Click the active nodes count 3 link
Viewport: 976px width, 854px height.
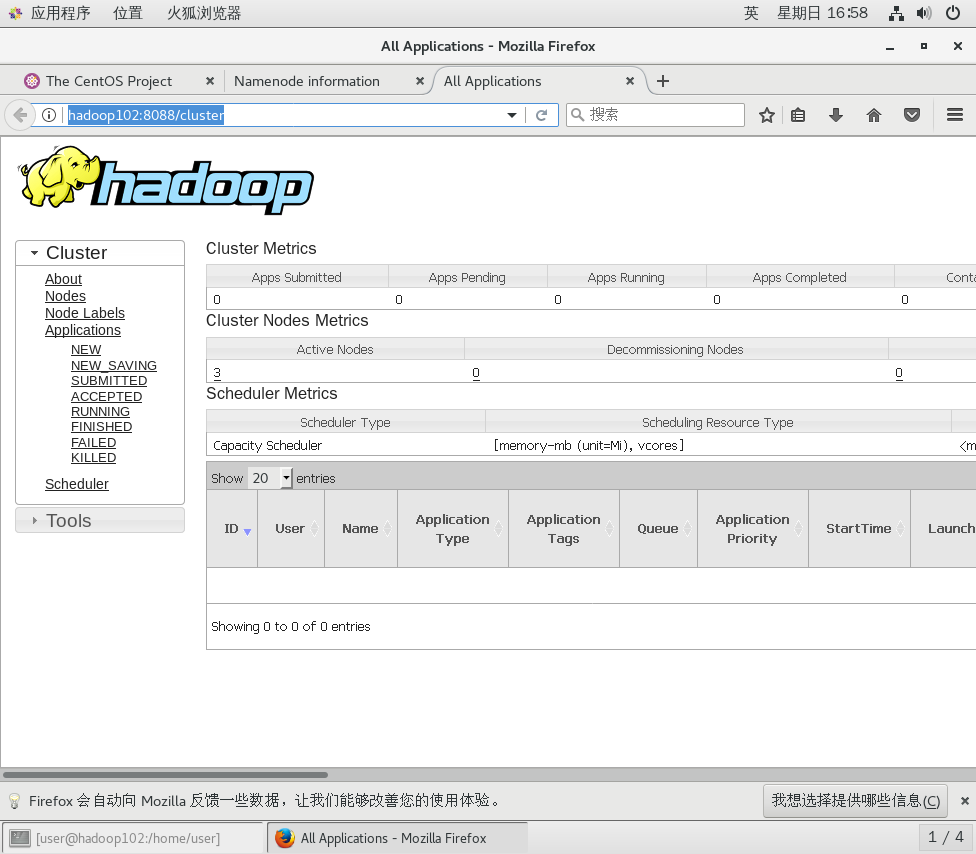point(217,373)
